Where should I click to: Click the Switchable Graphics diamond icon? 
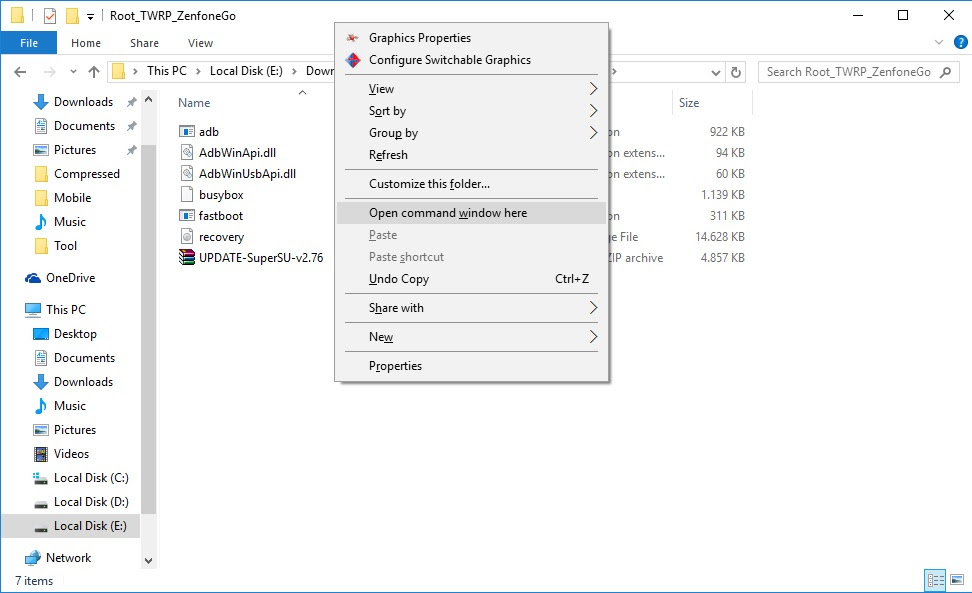click(353, 60)
